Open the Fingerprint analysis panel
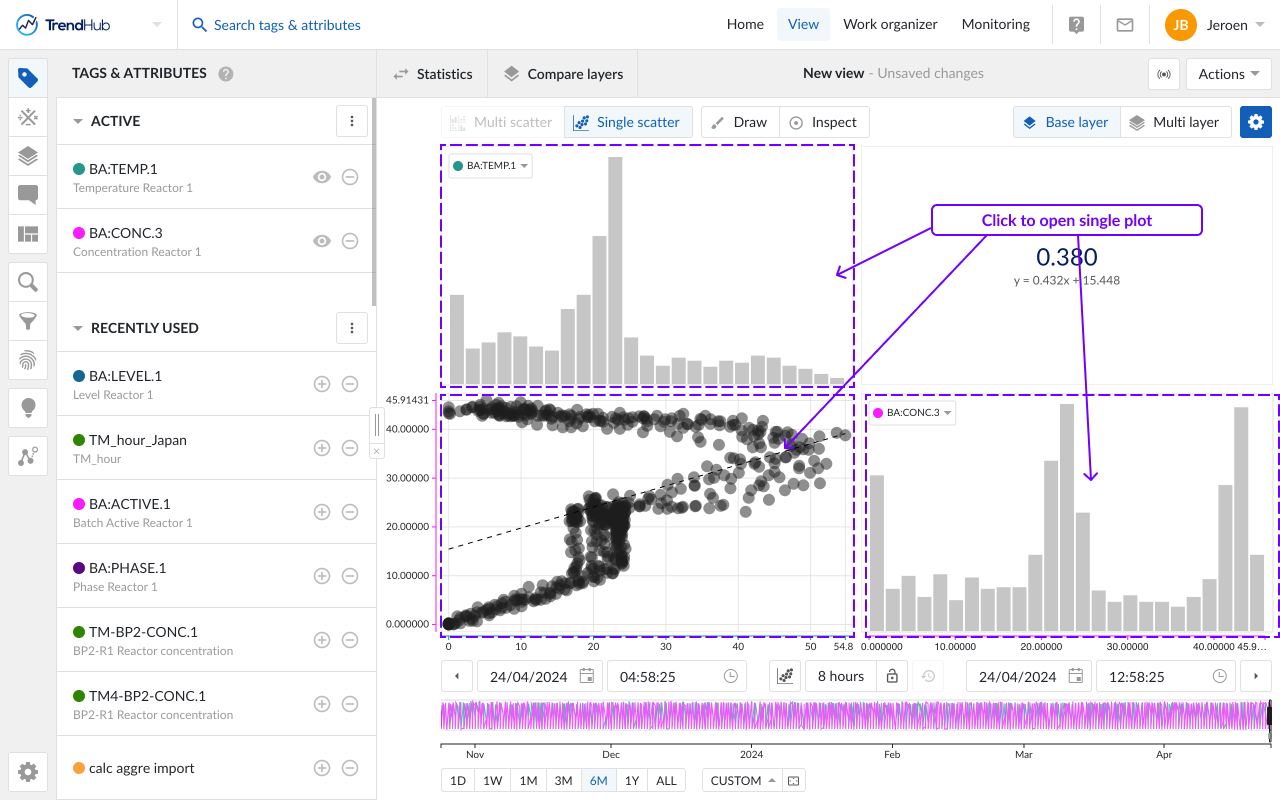1280x800 pixels. coord(27,361)
